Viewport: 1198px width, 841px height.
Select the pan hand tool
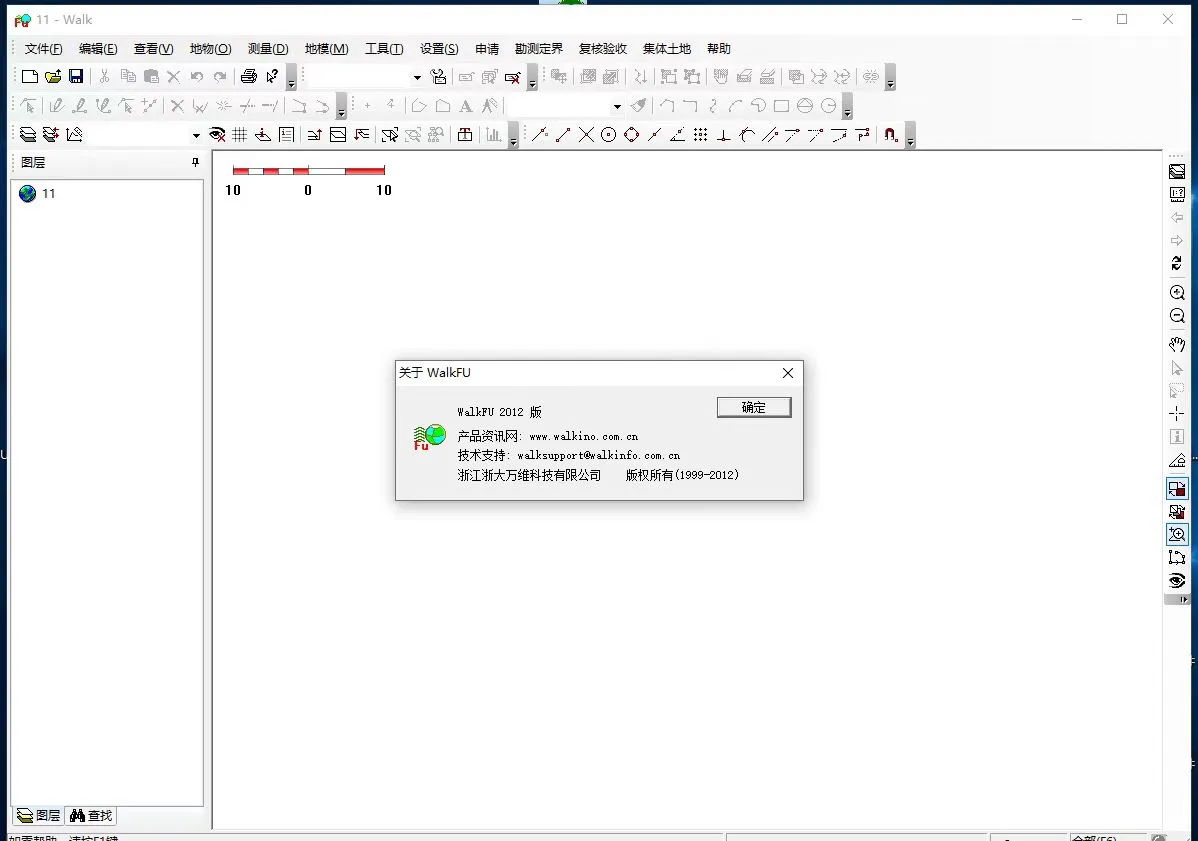tap(1177, 344)
